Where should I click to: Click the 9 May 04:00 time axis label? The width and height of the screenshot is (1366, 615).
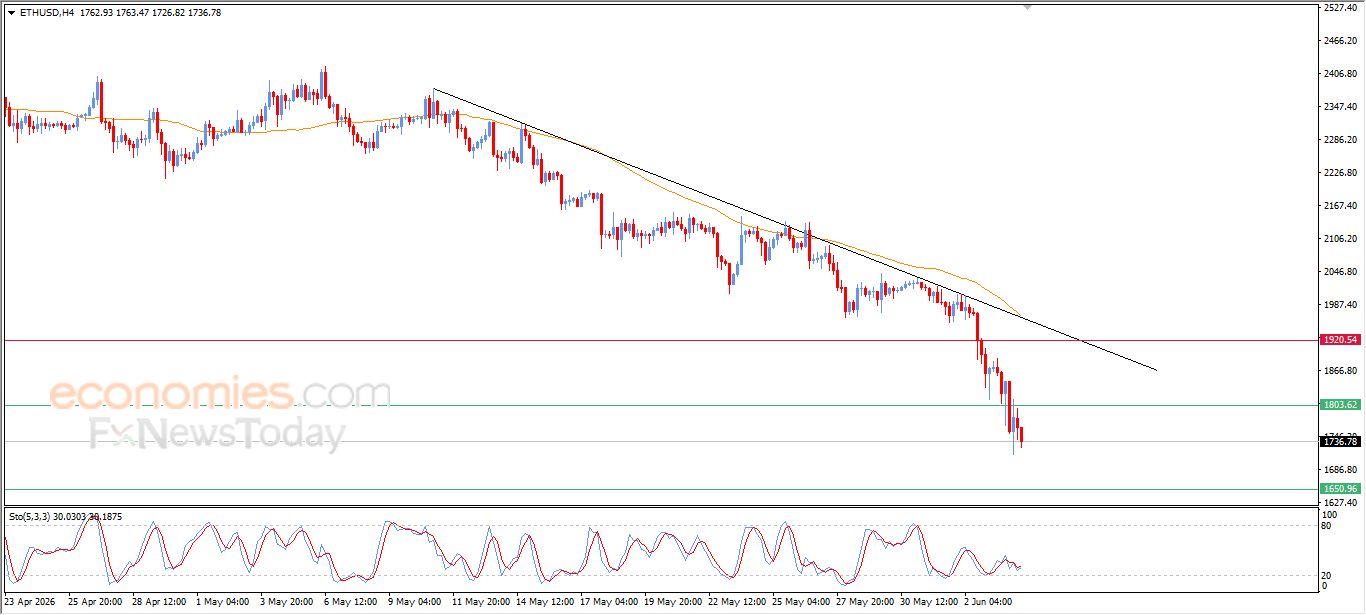pyautogui.click(x=413, y=603)
